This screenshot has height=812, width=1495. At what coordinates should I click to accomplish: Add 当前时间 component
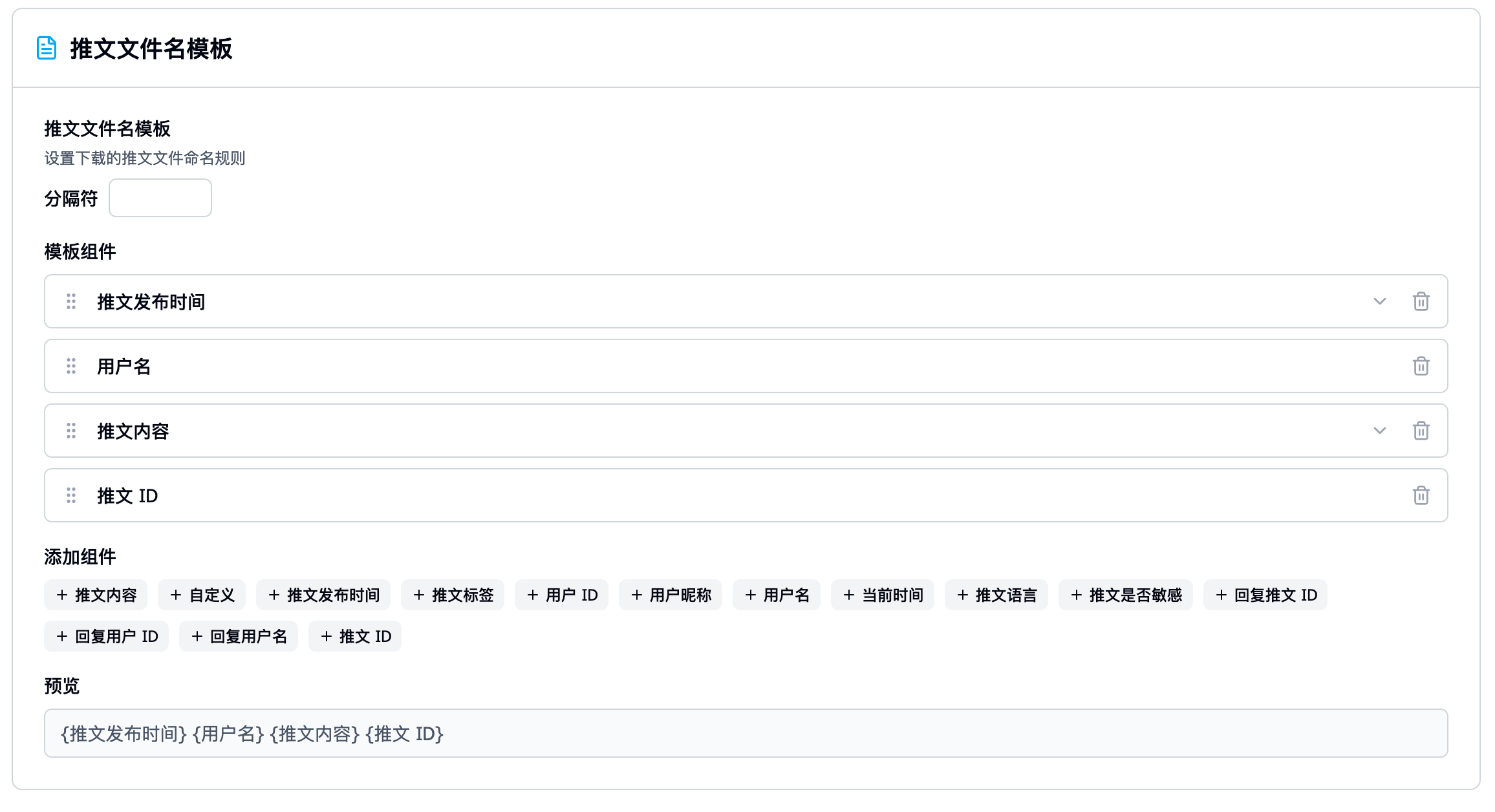pyautogui.click(x=883, y=595)
